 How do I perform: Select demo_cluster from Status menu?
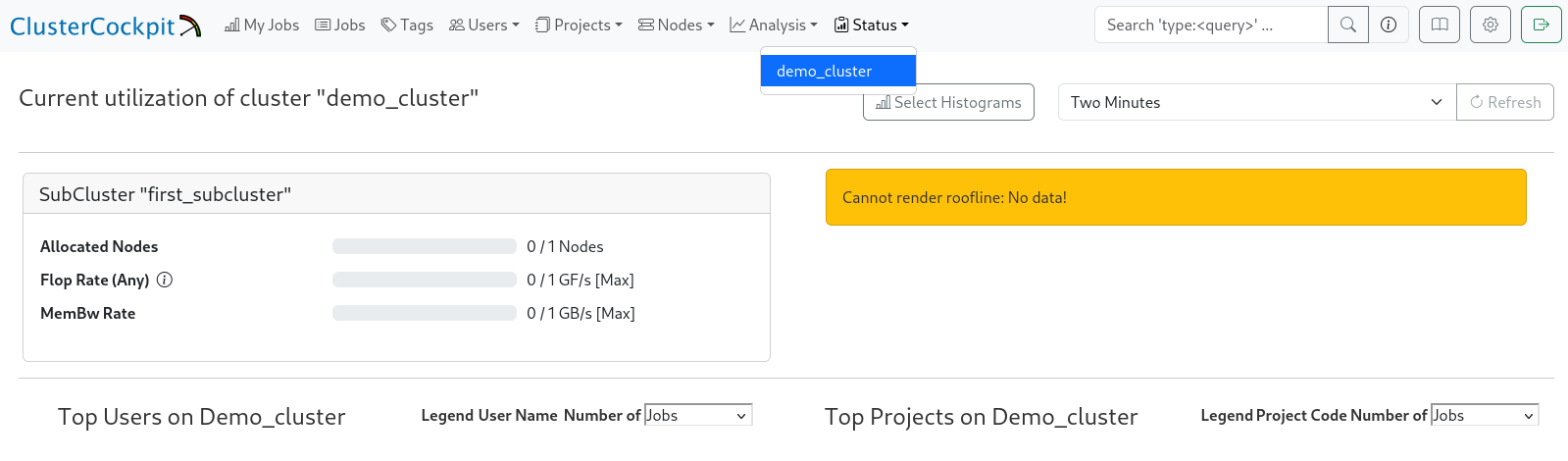(x=838, y=71)
